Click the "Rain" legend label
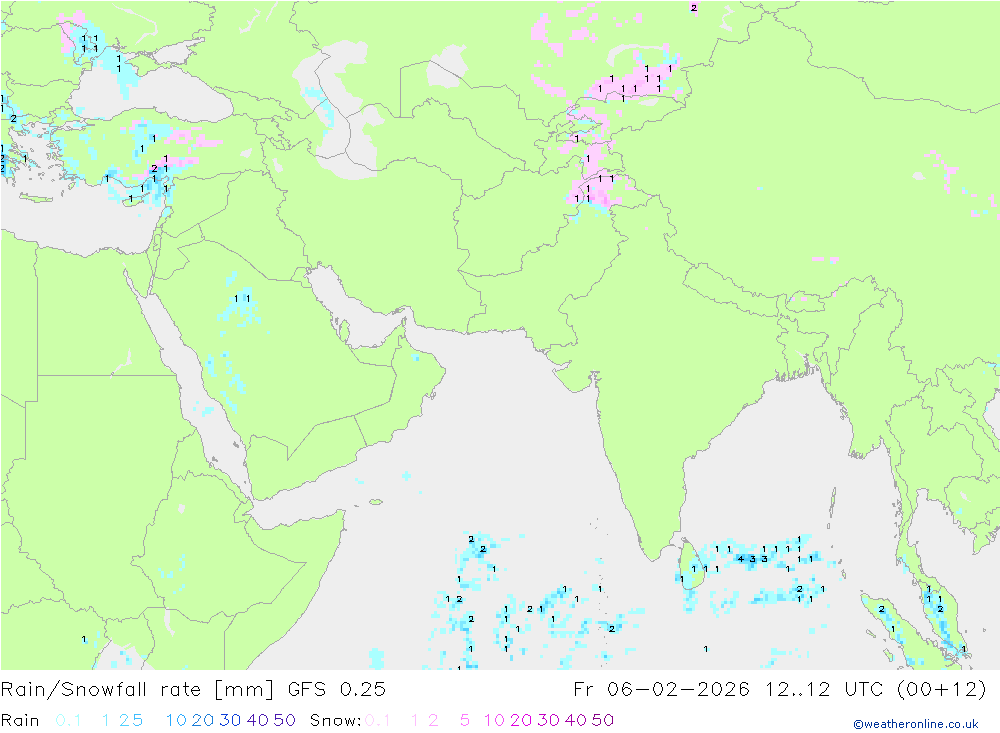This screenshot has height=733, width=1000. pos(20,720)
